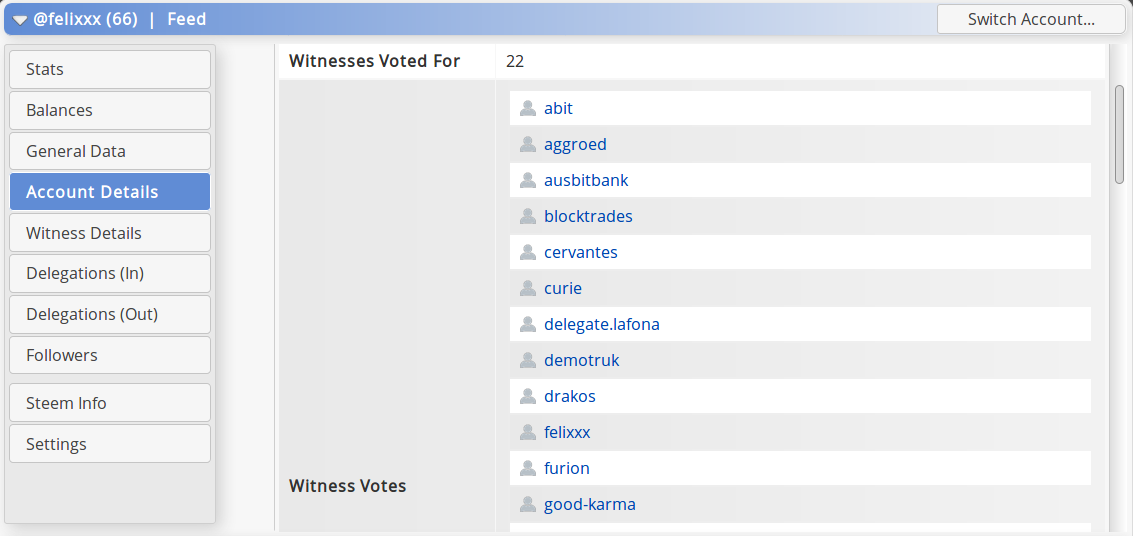1133x536 pixels.
Task: Click the avatar icon next to ausbitbank
Action: tap(527, 180)
